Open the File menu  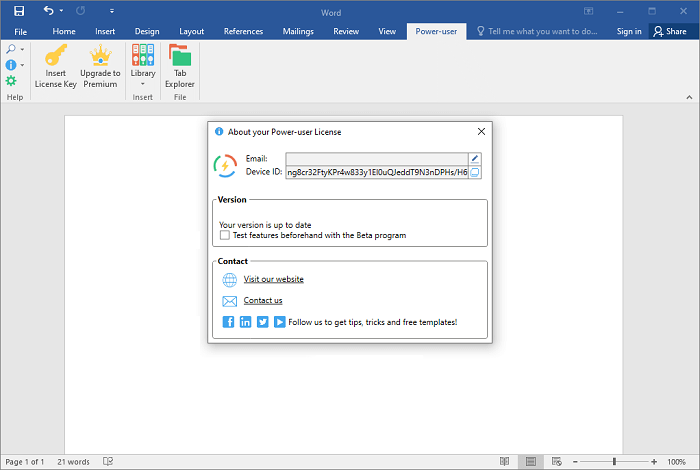pyautogui.click(x=21, y=32)
